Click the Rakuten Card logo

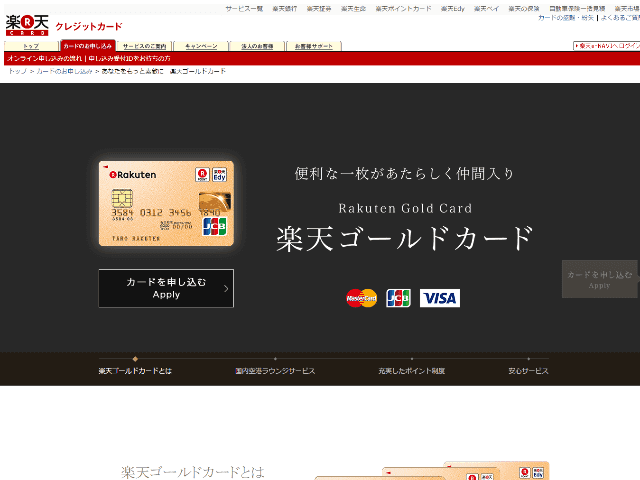pos(27,25)
